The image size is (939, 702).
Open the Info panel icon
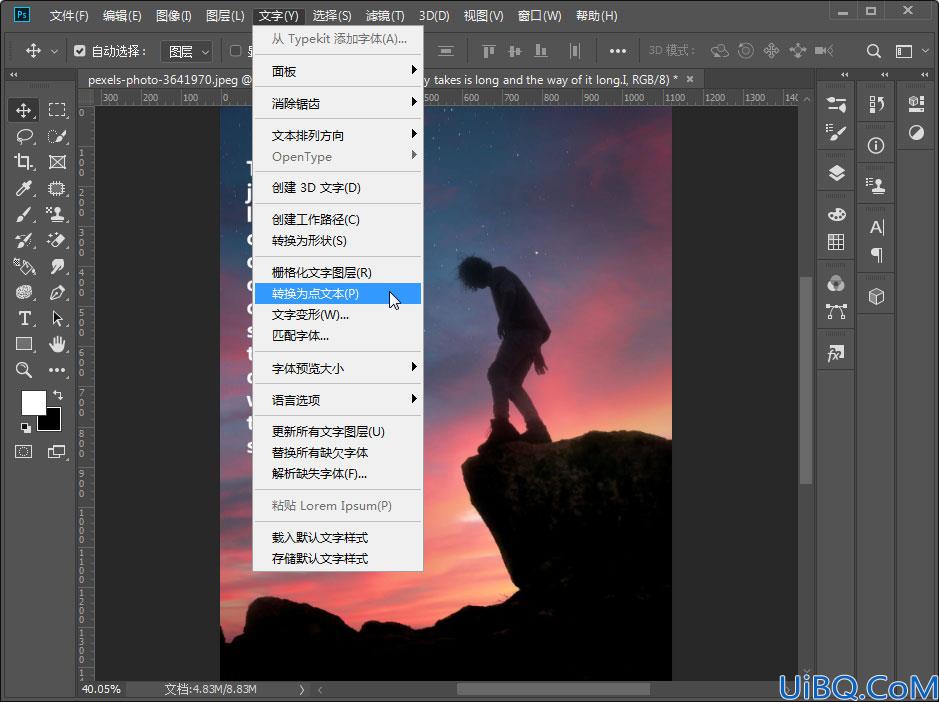(x=876, y=146)
